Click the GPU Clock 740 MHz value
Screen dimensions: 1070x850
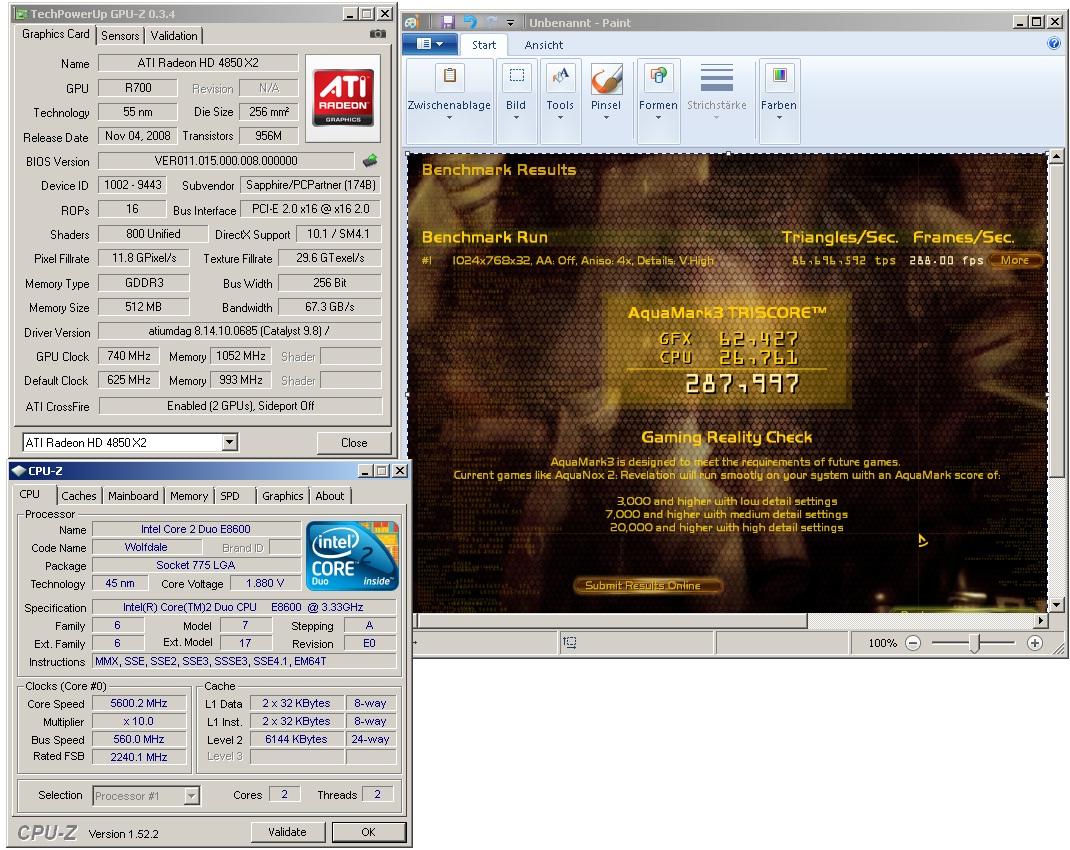pos(129,356)
